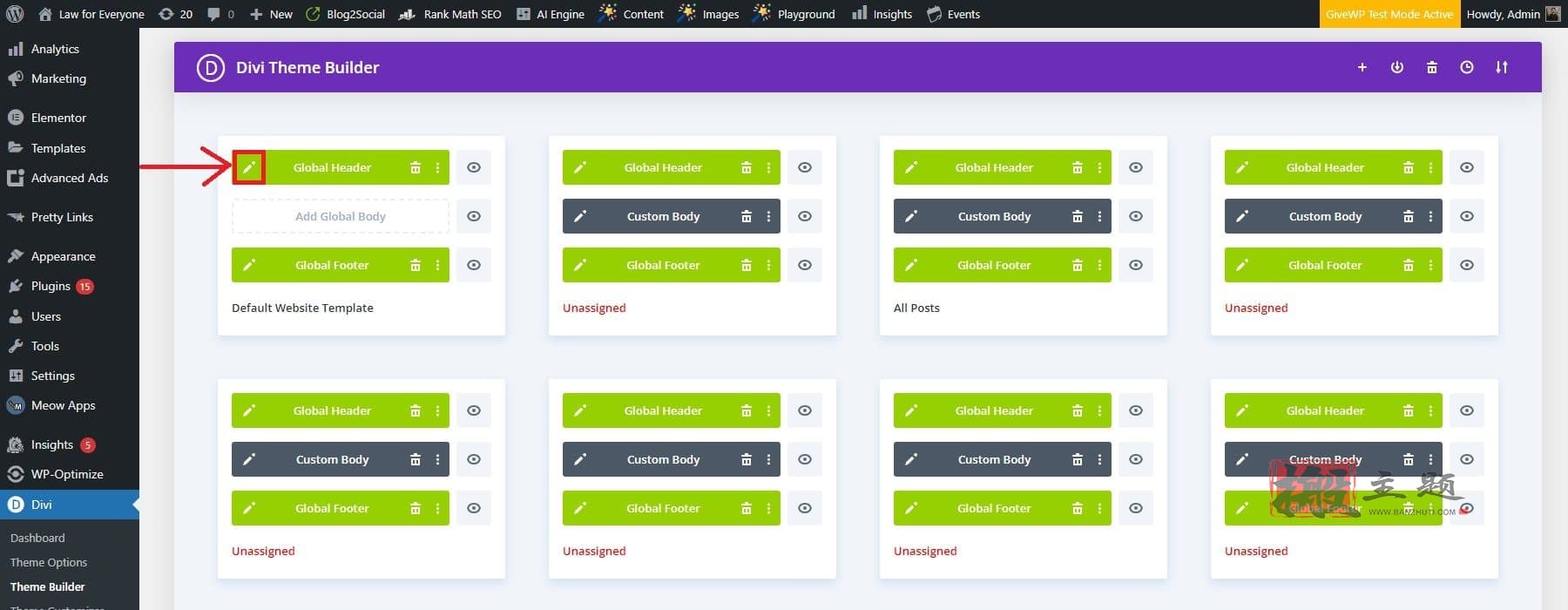Add a new template with plus icon
Viewport: 1568px width, 610px height.
1362,67
